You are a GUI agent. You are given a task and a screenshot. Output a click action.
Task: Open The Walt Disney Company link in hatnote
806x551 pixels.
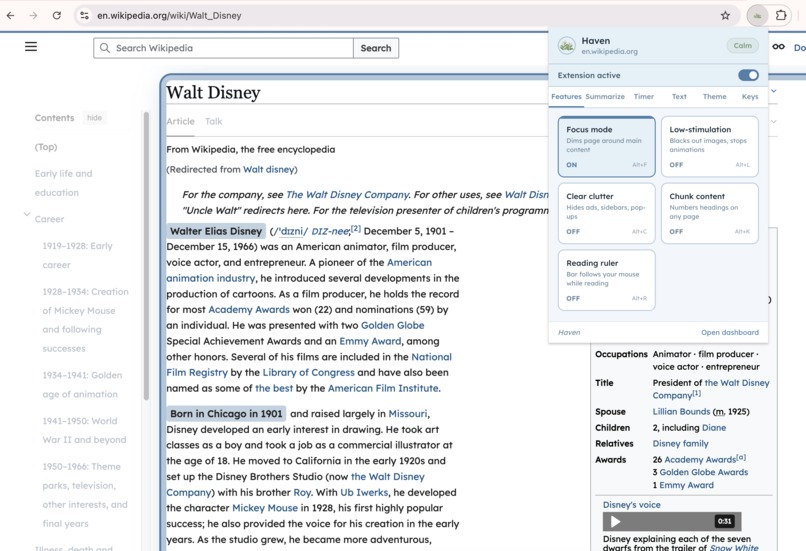click(x=347, y=195)
